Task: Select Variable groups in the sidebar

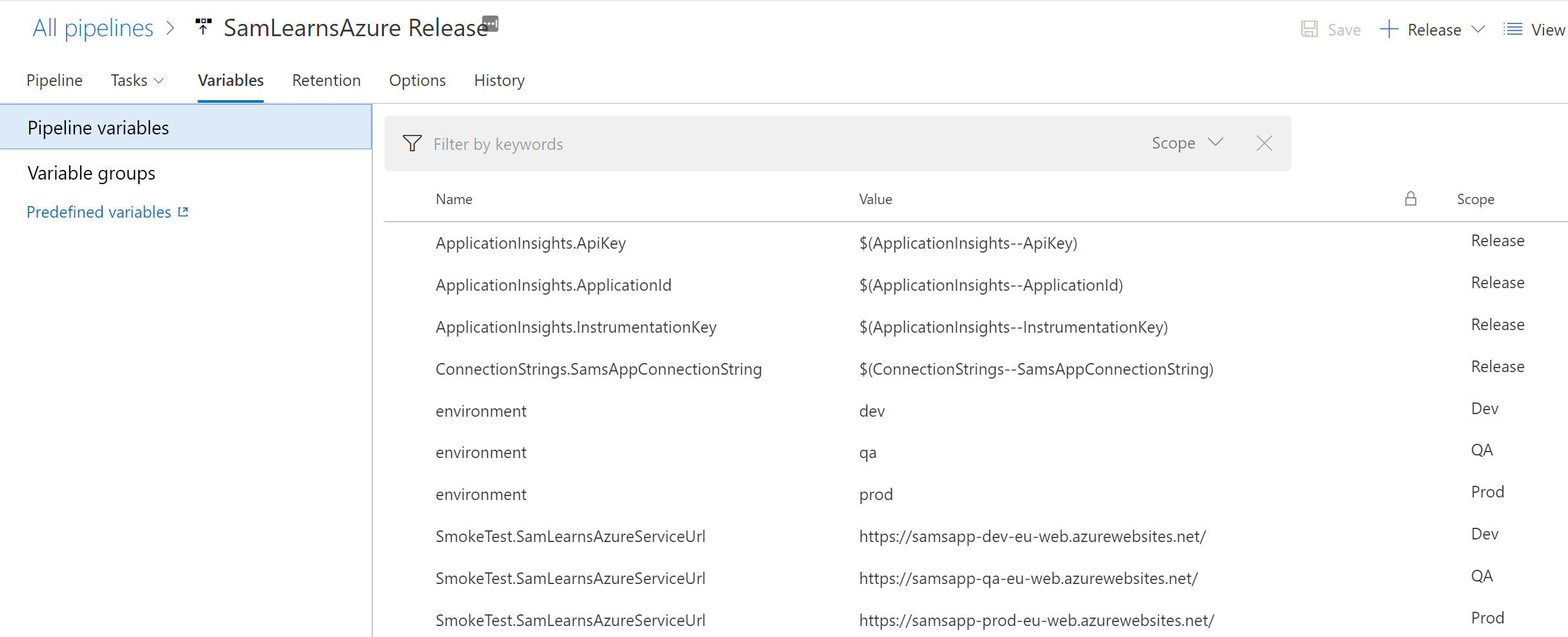Action: click(91, 173)
